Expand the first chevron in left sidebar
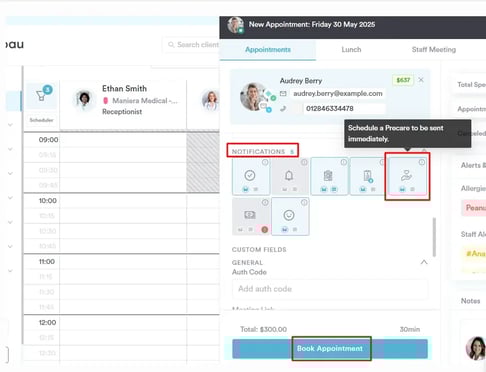The width and height of the screenshot is (486, 372). [x=10, y=125]
